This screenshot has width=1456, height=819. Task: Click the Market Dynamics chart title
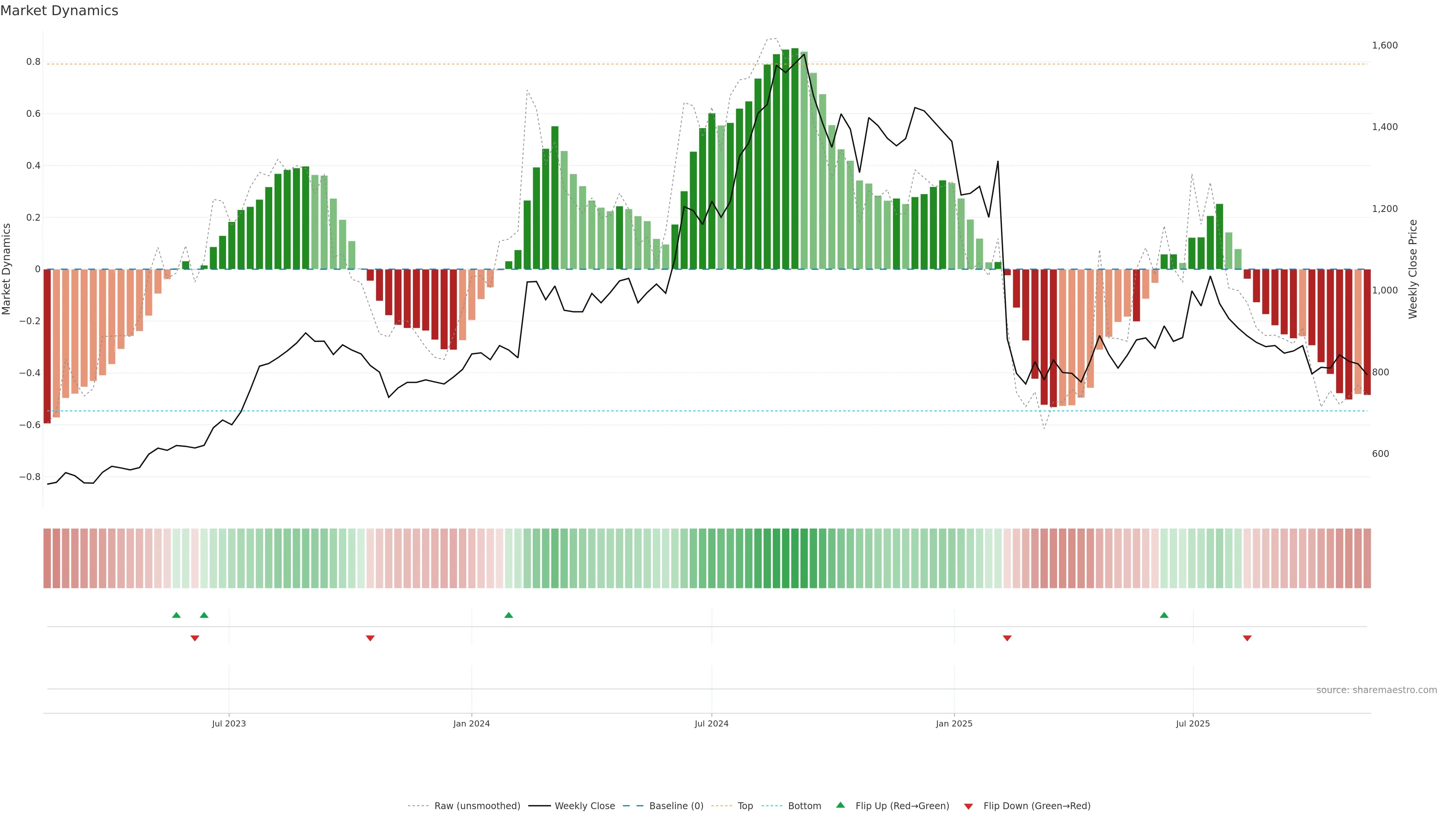point(60,11)
